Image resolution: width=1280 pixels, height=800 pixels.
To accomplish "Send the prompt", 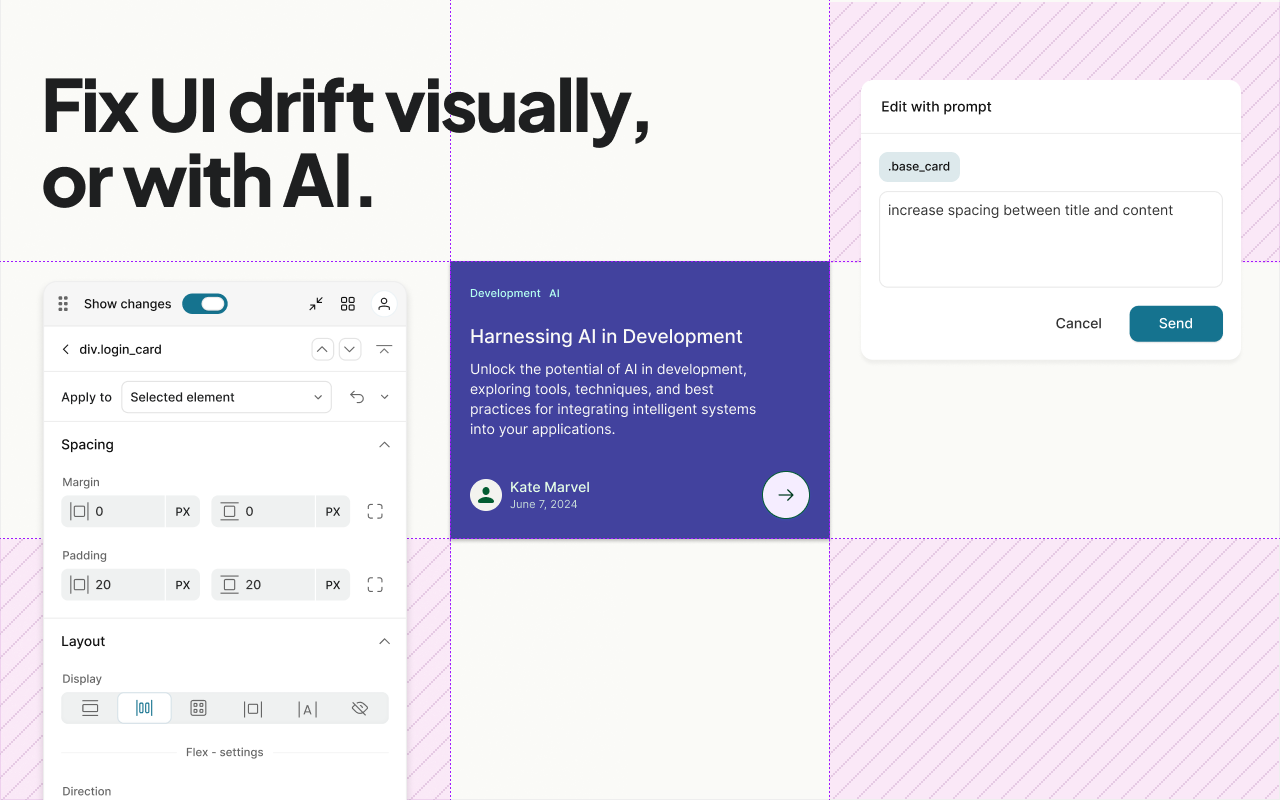I will [1176, 324].
